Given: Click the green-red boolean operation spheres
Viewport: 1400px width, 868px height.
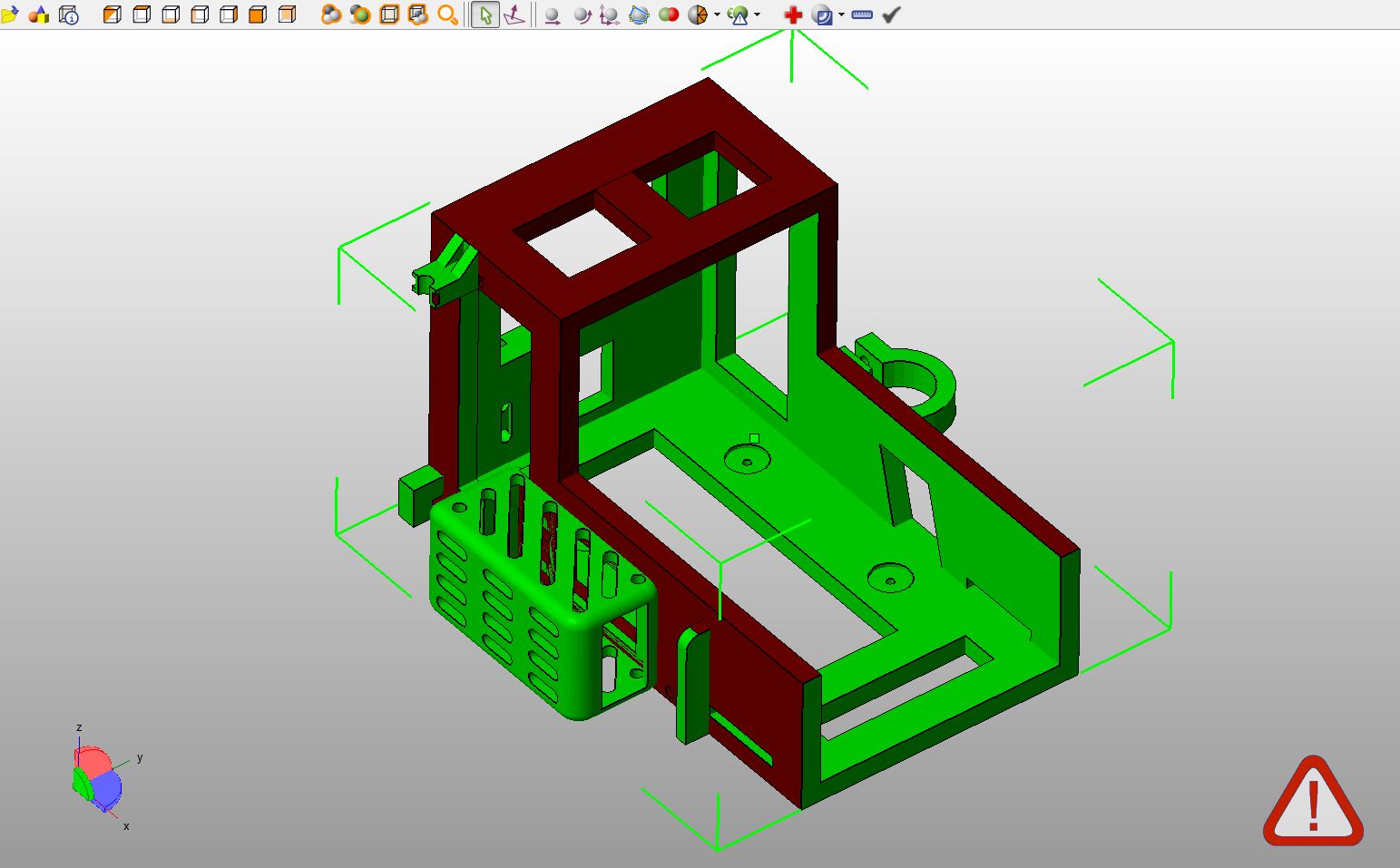Looking at the screenshot, I should tap(669, 15).
